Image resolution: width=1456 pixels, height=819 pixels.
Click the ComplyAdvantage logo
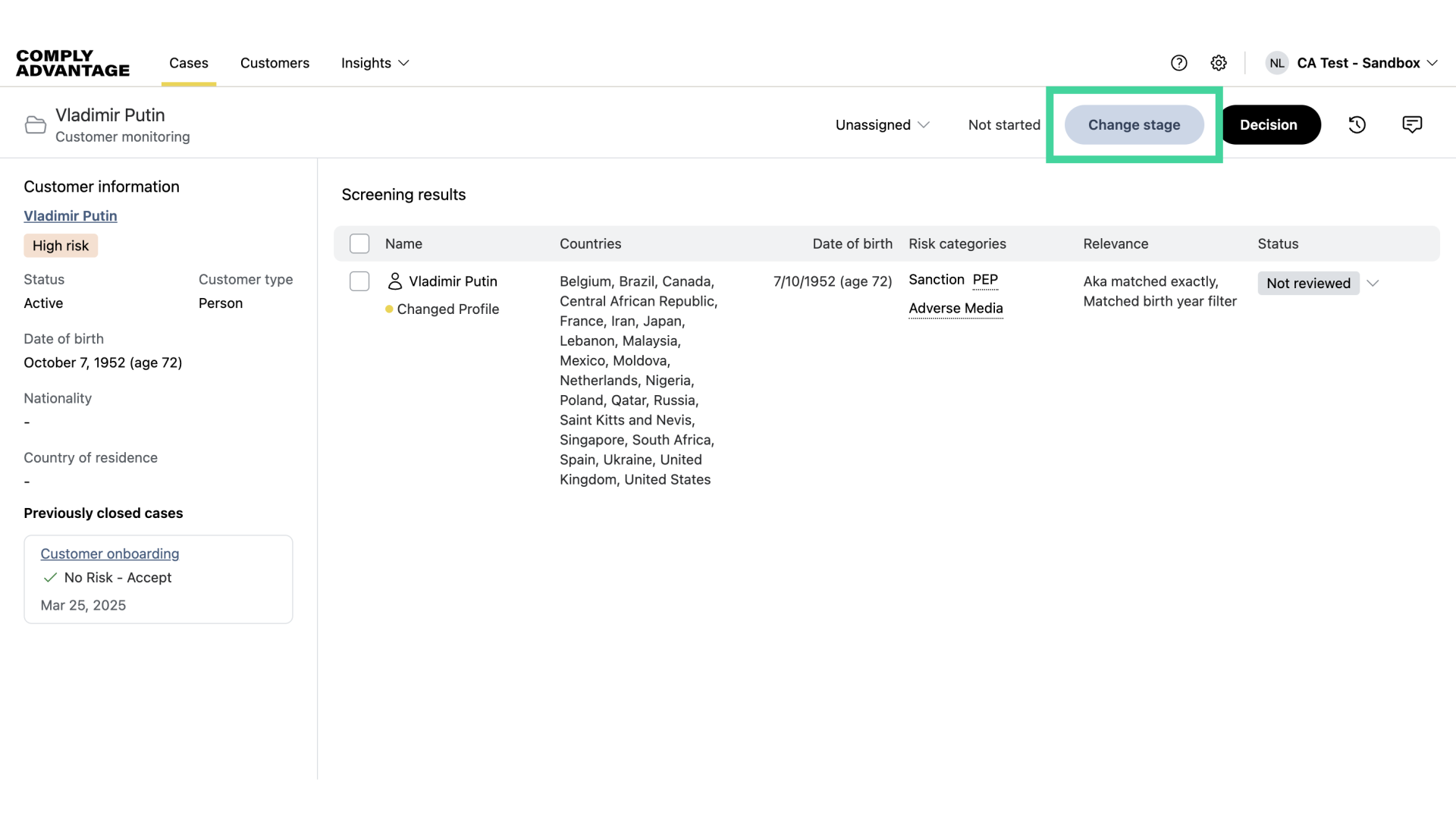pos(73,63)
